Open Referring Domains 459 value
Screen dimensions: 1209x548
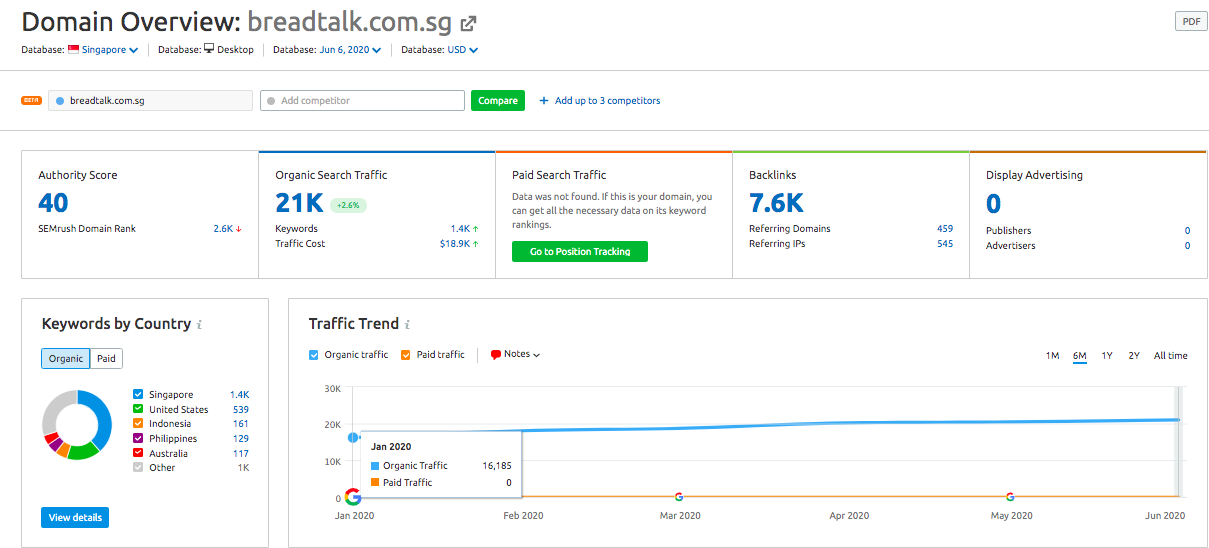coord(945,229)
